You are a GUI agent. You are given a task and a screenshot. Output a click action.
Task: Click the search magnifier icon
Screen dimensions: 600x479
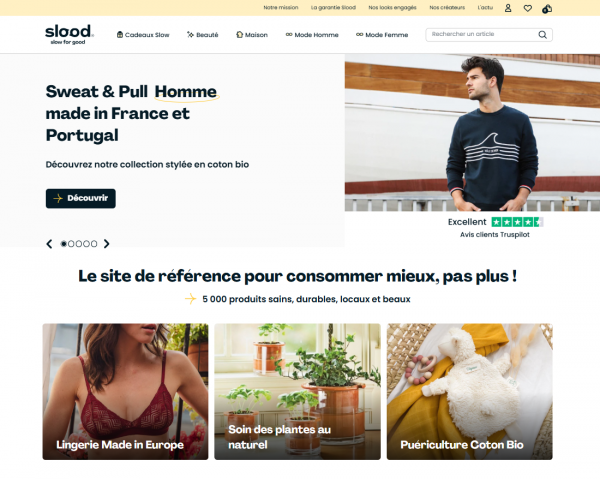point(542,35)
